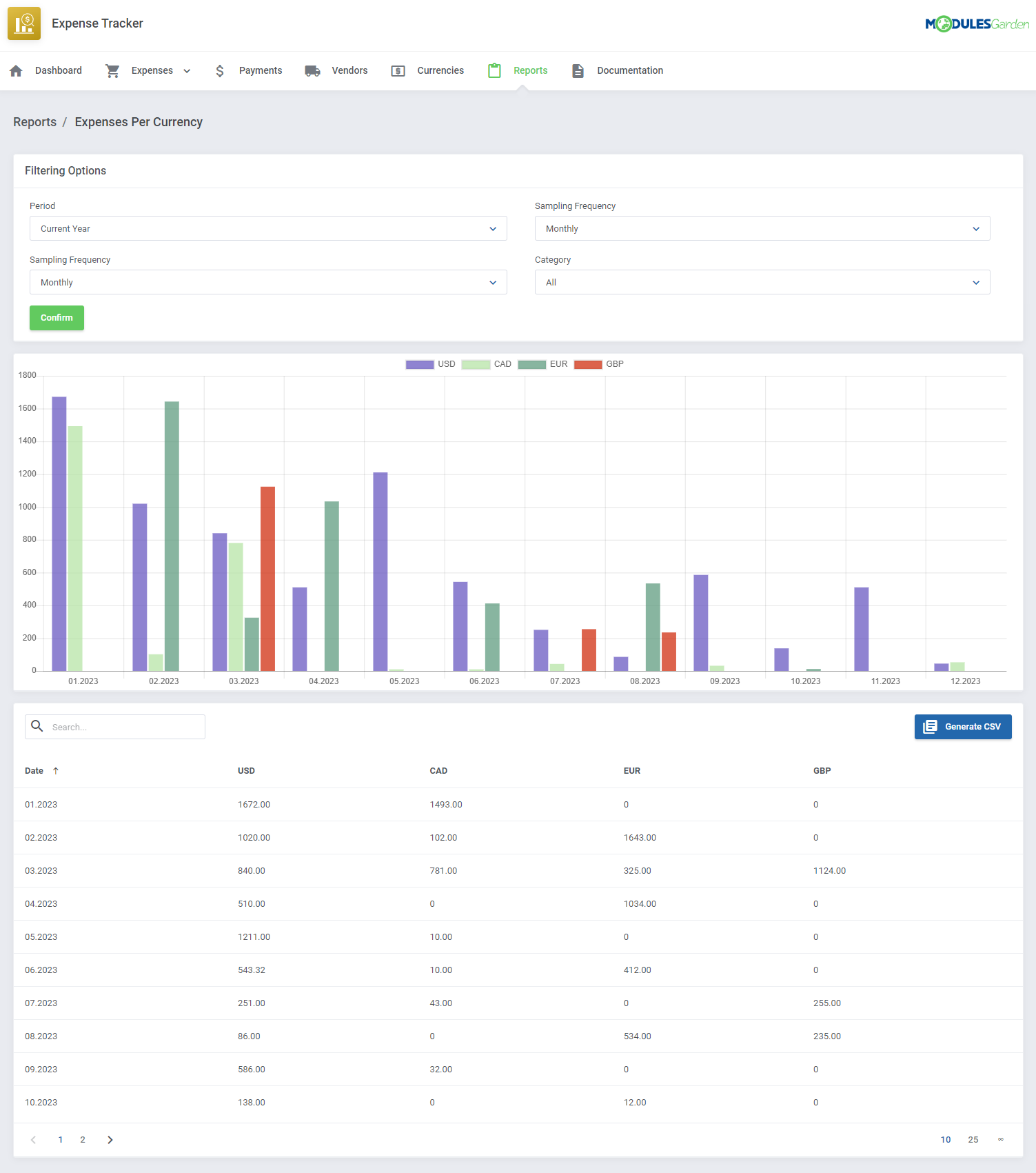Expand the Expenses menu chevron

tap(187, 71)
